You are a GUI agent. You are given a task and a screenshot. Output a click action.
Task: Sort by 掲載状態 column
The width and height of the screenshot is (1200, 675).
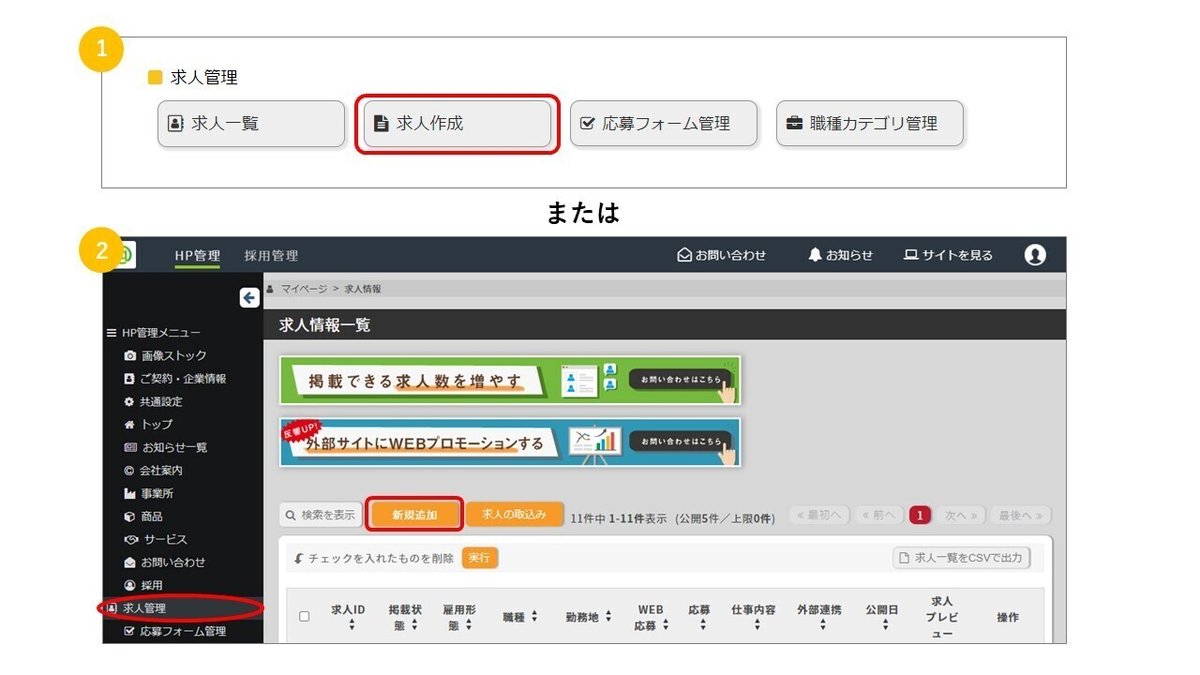click(x=404, y=617)
